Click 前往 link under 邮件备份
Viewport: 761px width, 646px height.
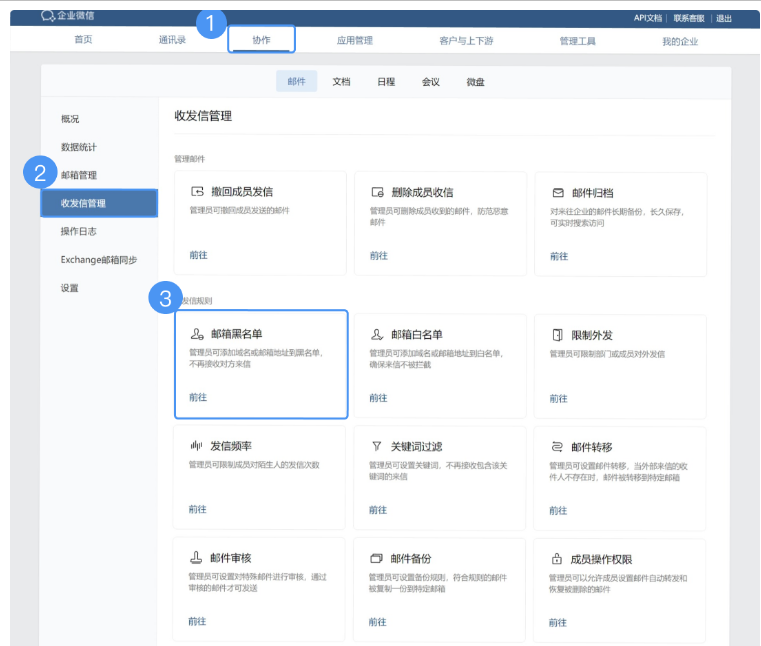click(378, 621)
